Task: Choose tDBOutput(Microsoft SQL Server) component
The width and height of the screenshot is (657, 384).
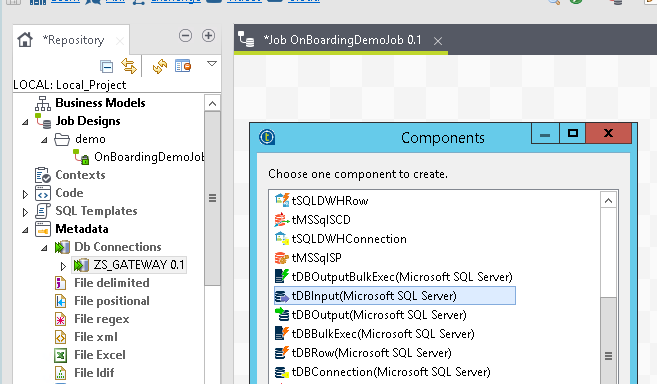Action: coord(379,315)
